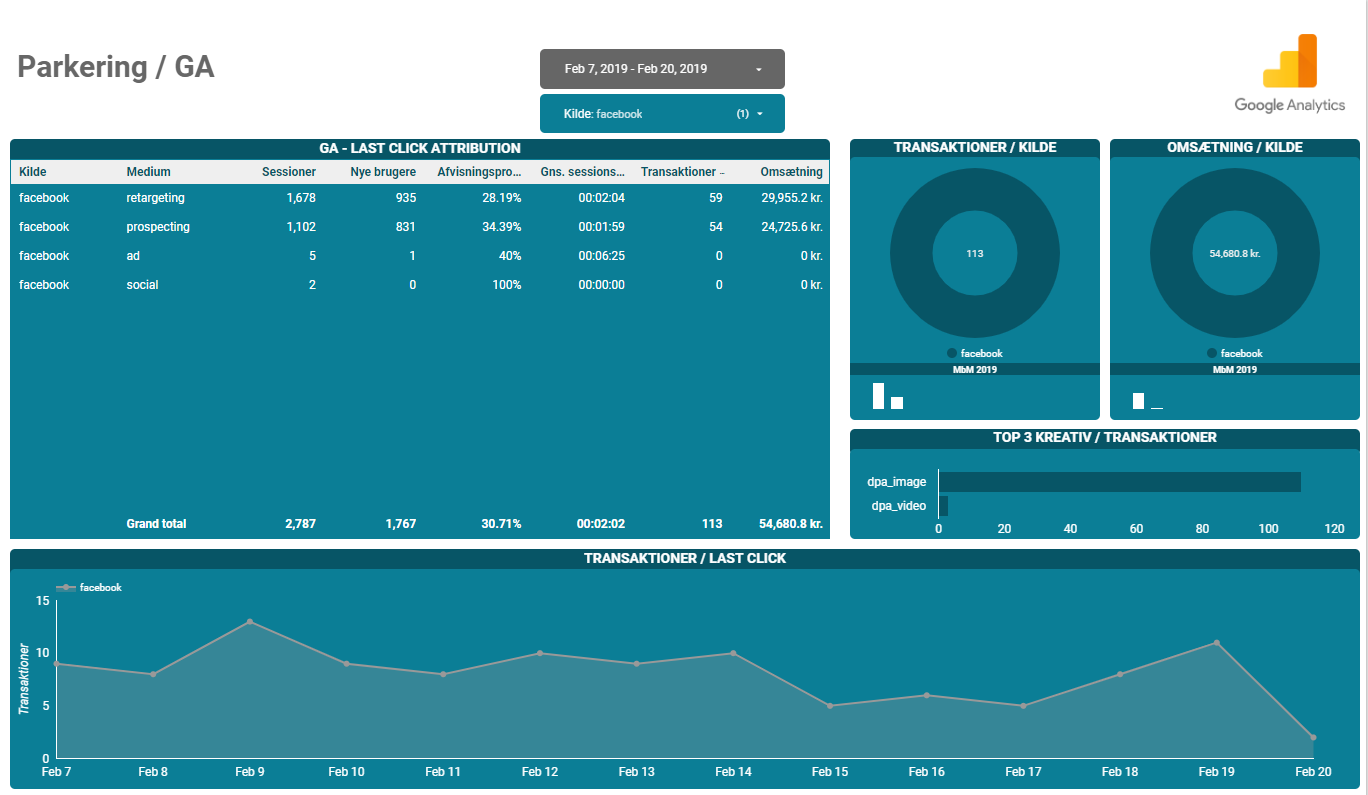Open the date range Feb 7 - Feb 20 dropdown
Image resolution: width=1368 pixels, height=795 pixels.
click(662, 69)
